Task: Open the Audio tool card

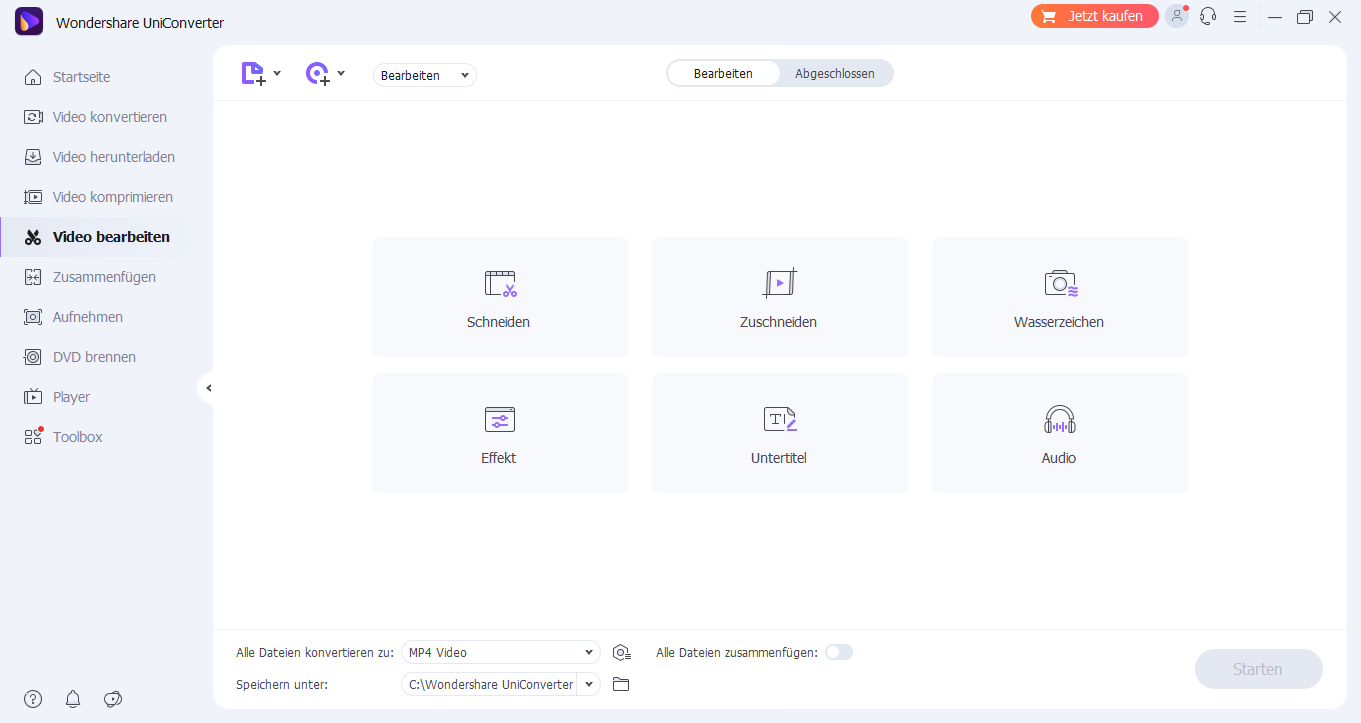Action: click(x=1059, y=433)
